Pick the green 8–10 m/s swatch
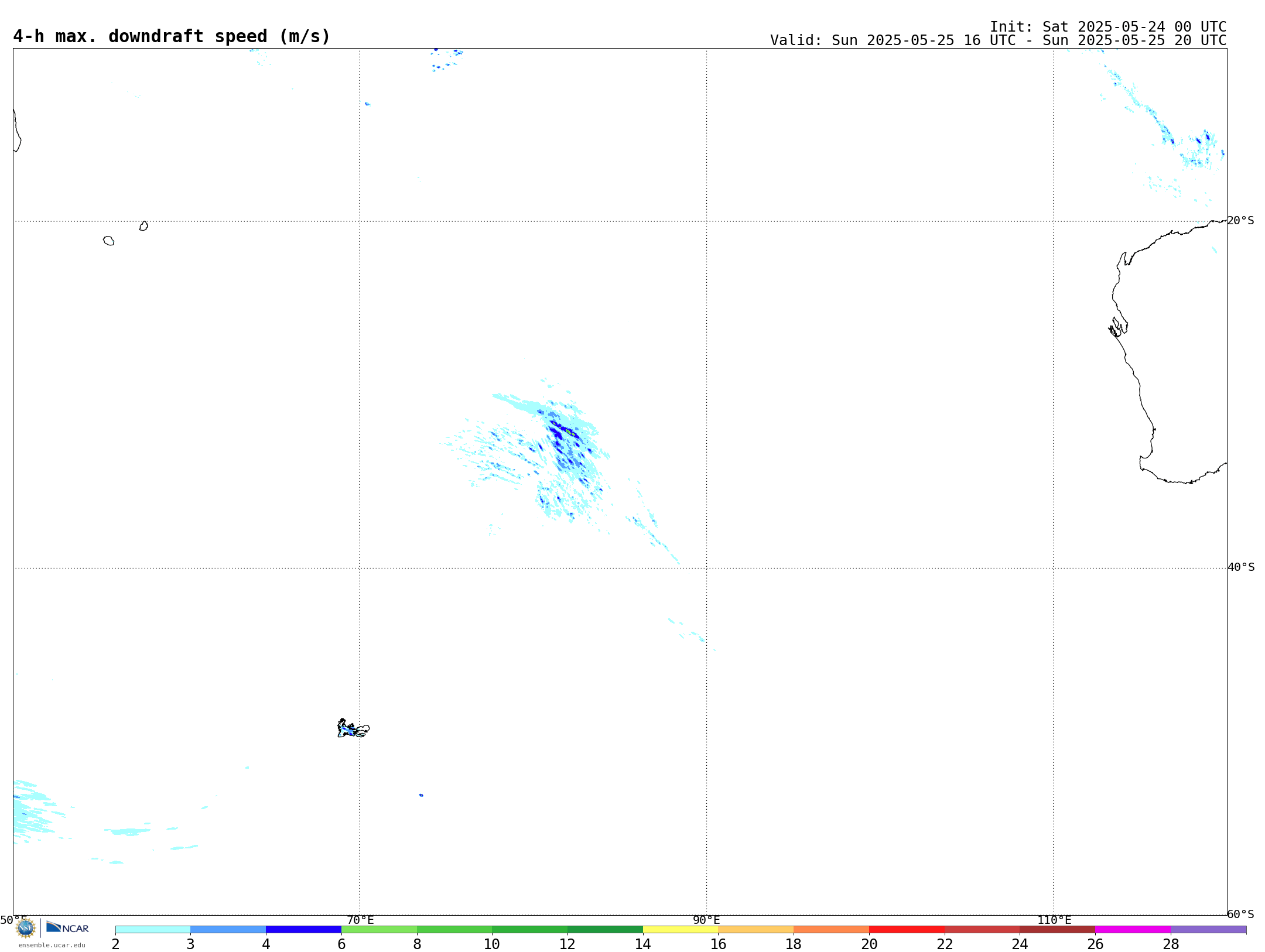This screenshot has width=1265, height=952. [x=454, y=929]
